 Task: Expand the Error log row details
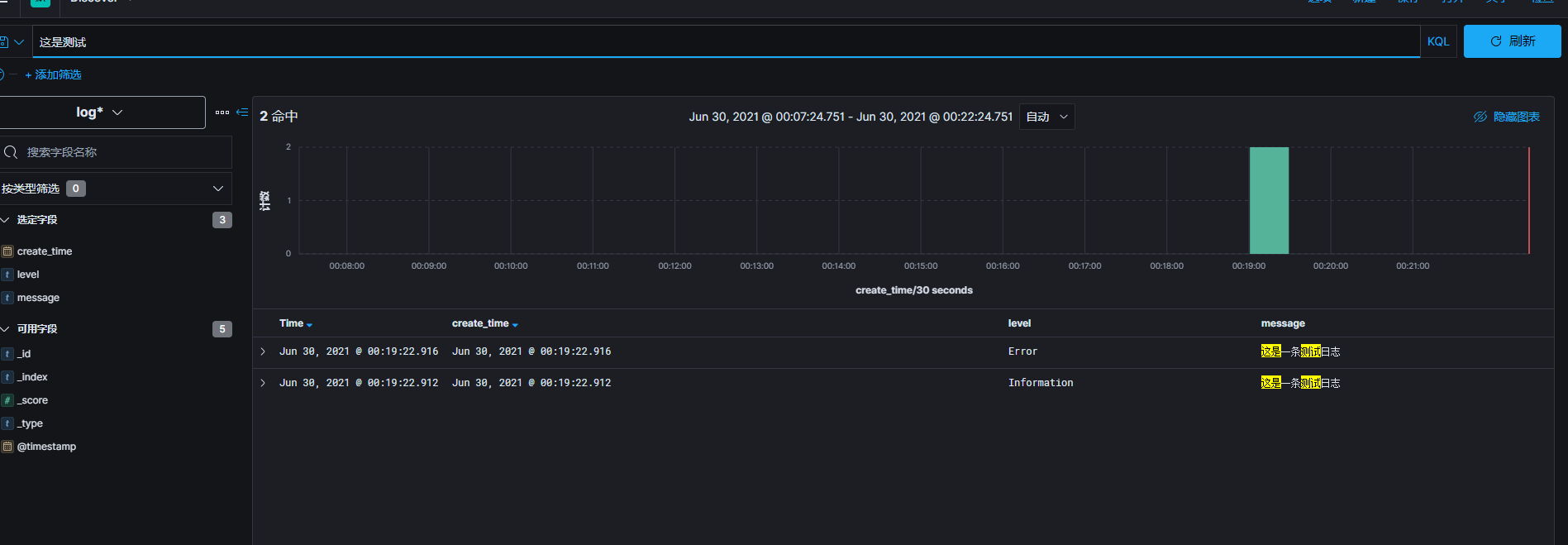click(263, 351)
